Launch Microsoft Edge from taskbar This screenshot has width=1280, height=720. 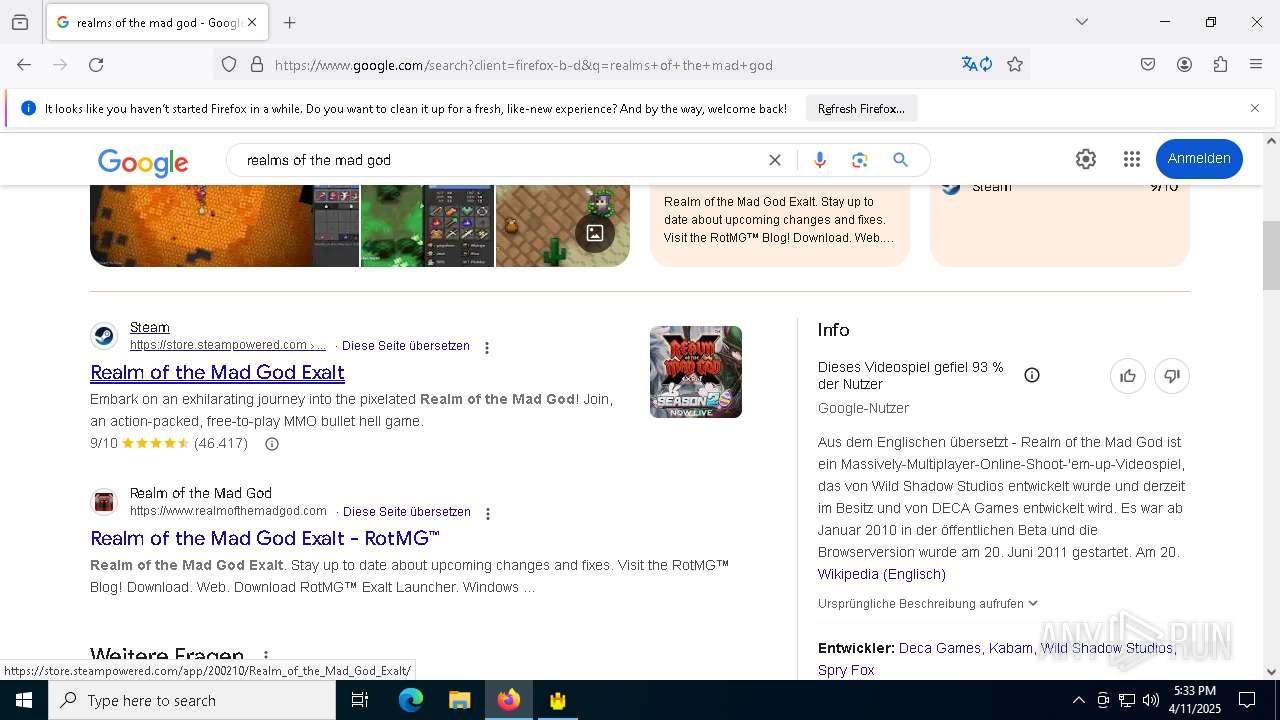click(x=411, y=700)
